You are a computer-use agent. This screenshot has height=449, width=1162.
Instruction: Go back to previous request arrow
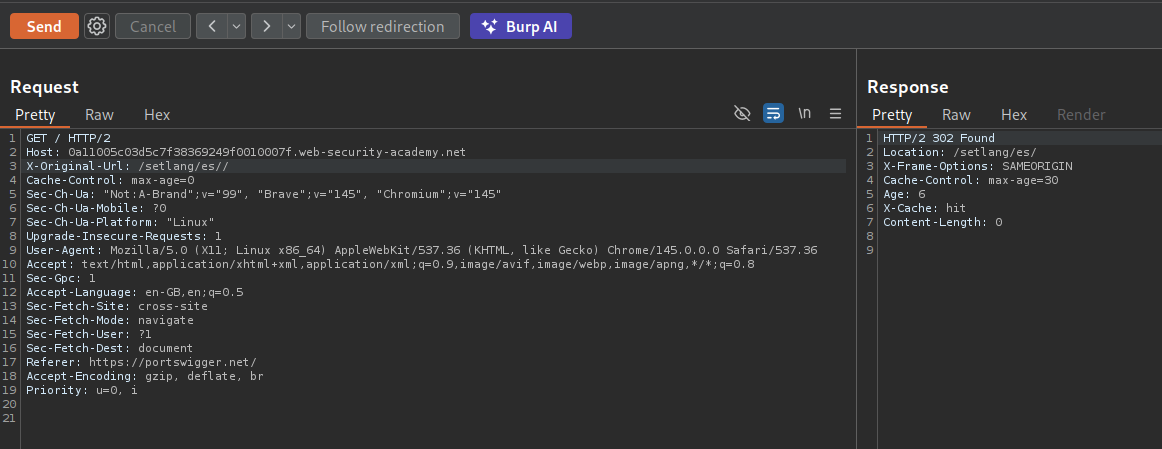212,27
